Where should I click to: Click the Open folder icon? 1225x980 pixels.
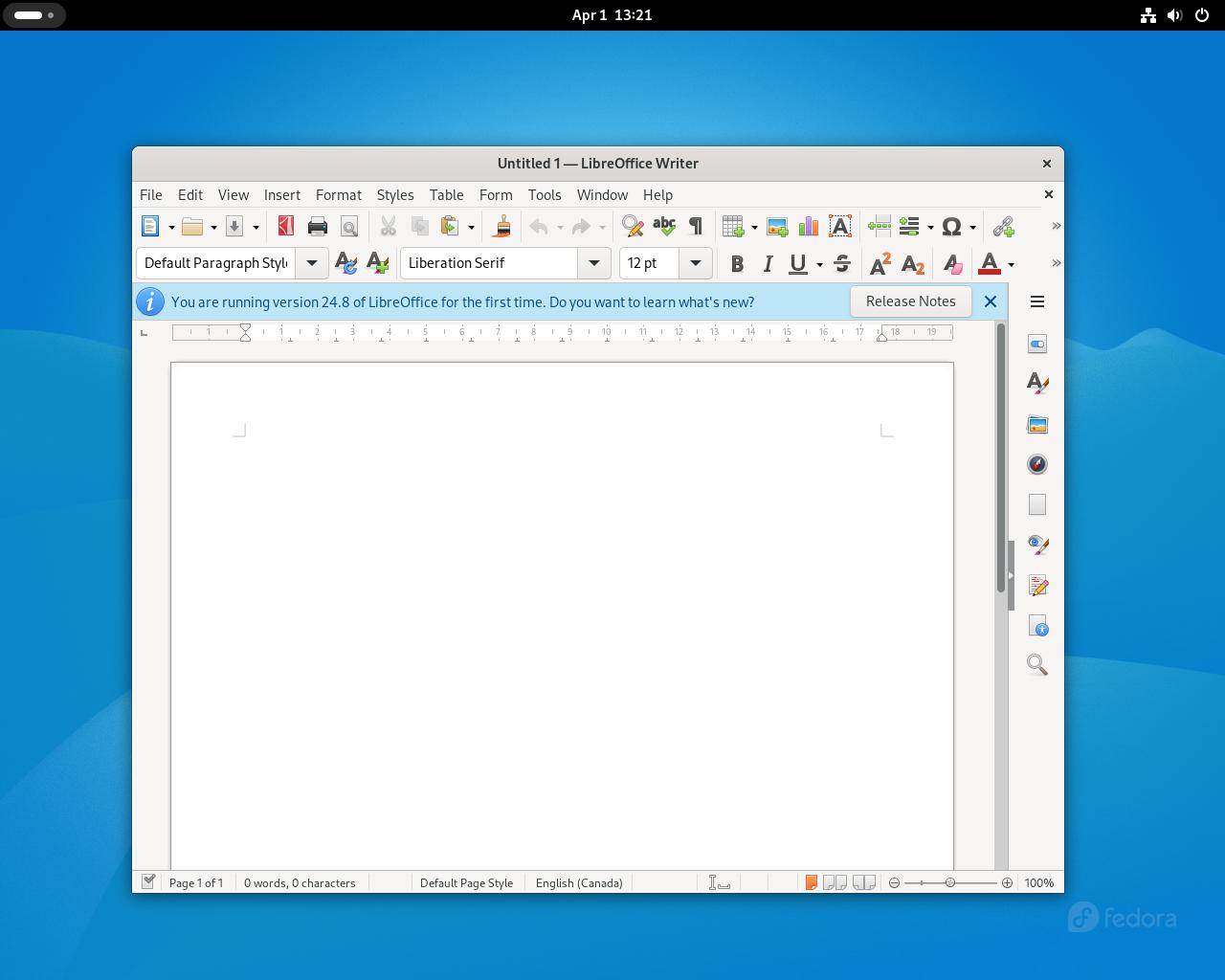[x=192, y=227]
